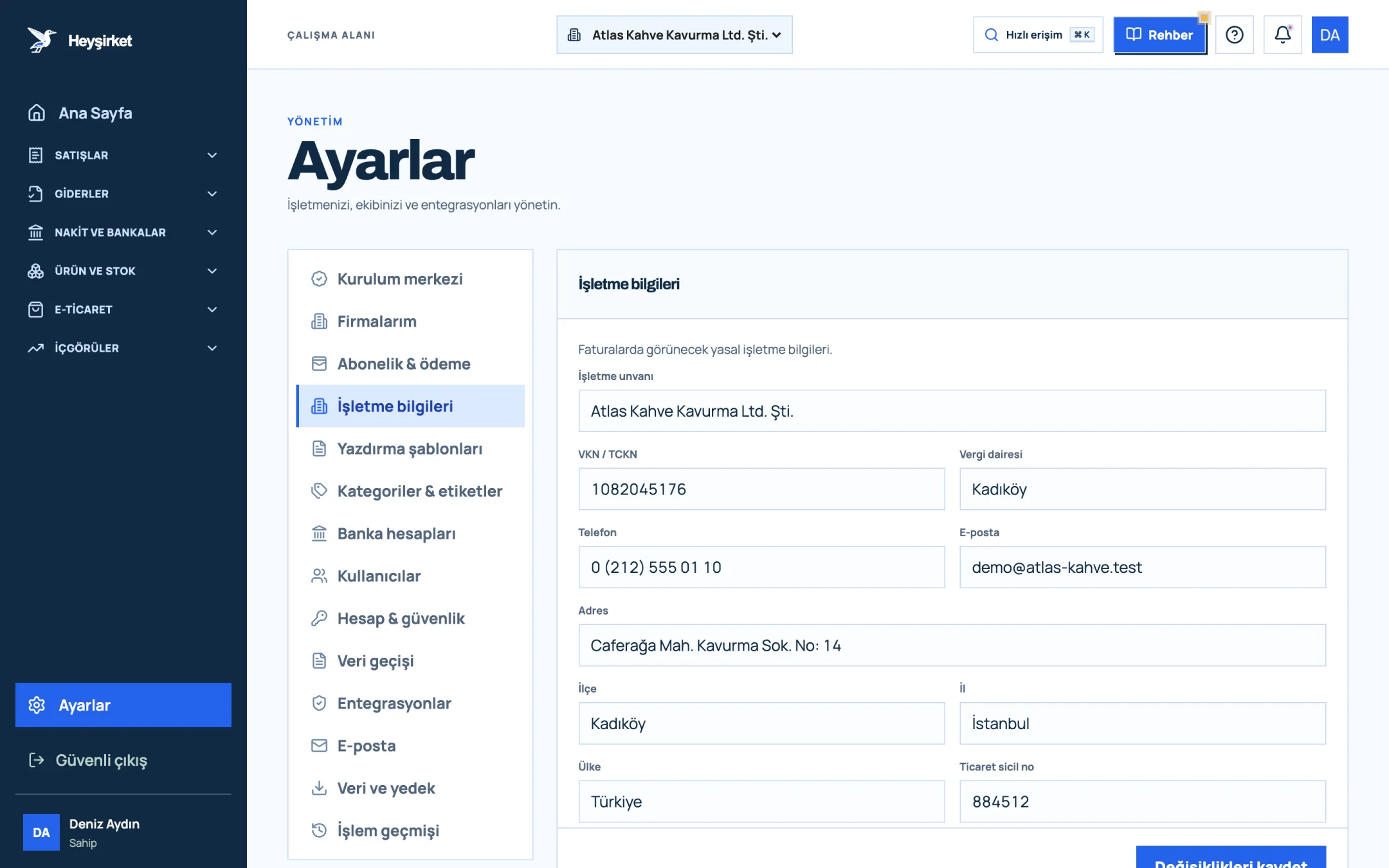
Task: Open the Atlas Kahve Kavurma workspace dropdown
Action: point(674,35)
